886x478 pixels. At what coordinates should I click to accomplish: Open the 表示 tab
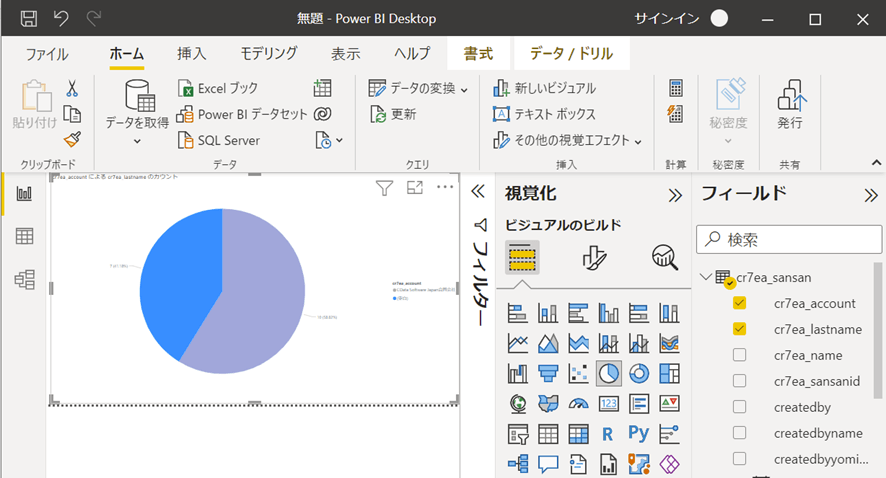pos(345,54)
